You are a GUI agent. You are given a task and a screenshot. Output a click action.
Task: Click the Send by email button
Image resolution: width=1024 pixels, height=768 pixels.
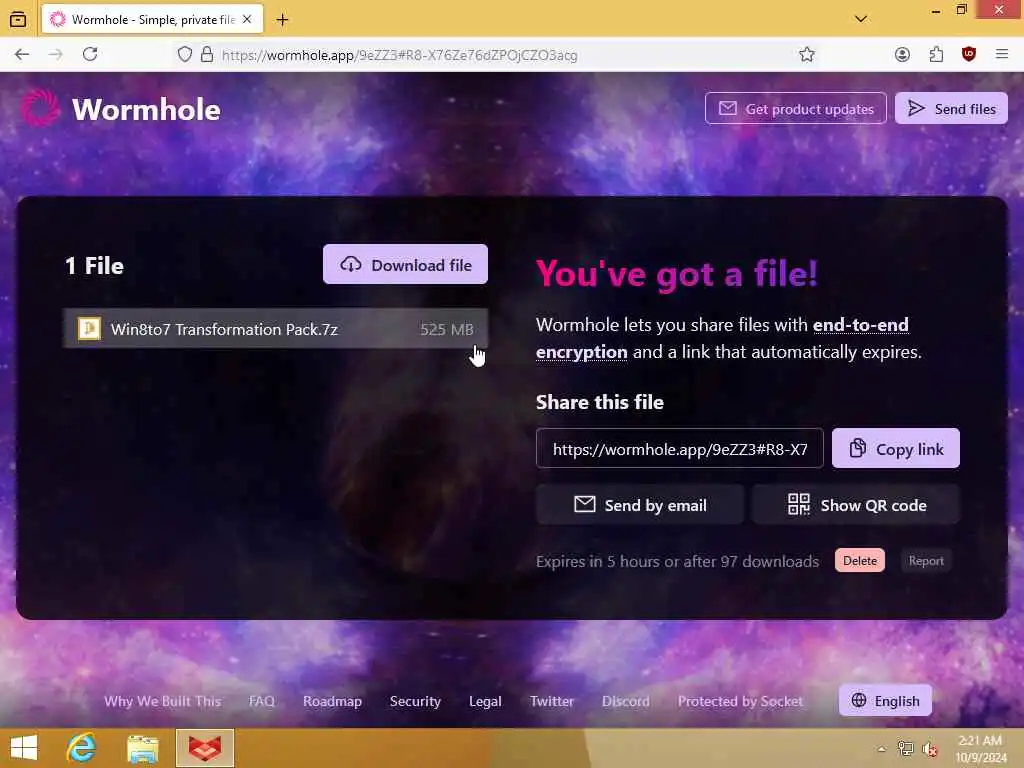point(640,505)
